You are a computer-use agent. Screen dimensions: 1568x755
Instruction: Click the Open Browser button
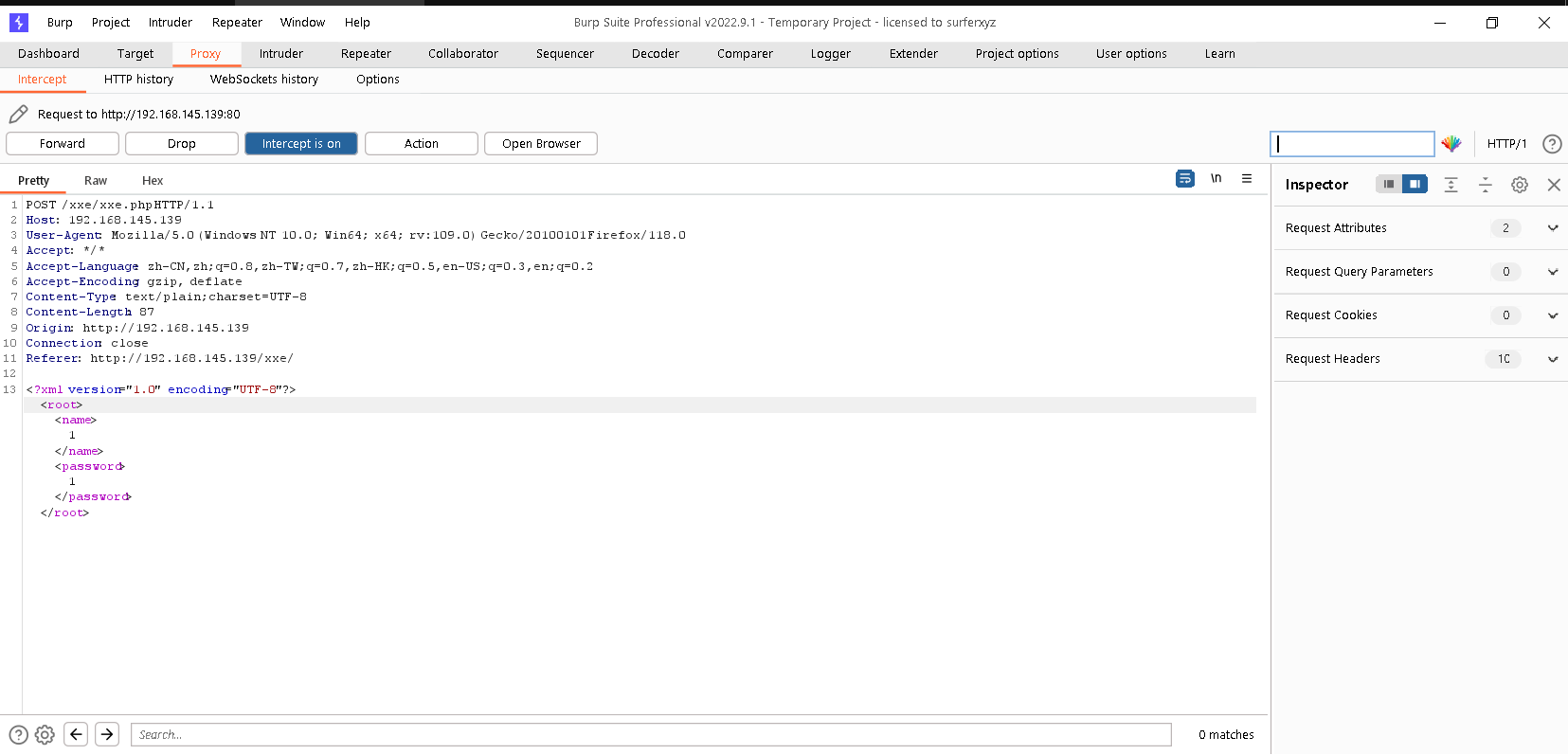pyautogui.click(x=541, y=144)
